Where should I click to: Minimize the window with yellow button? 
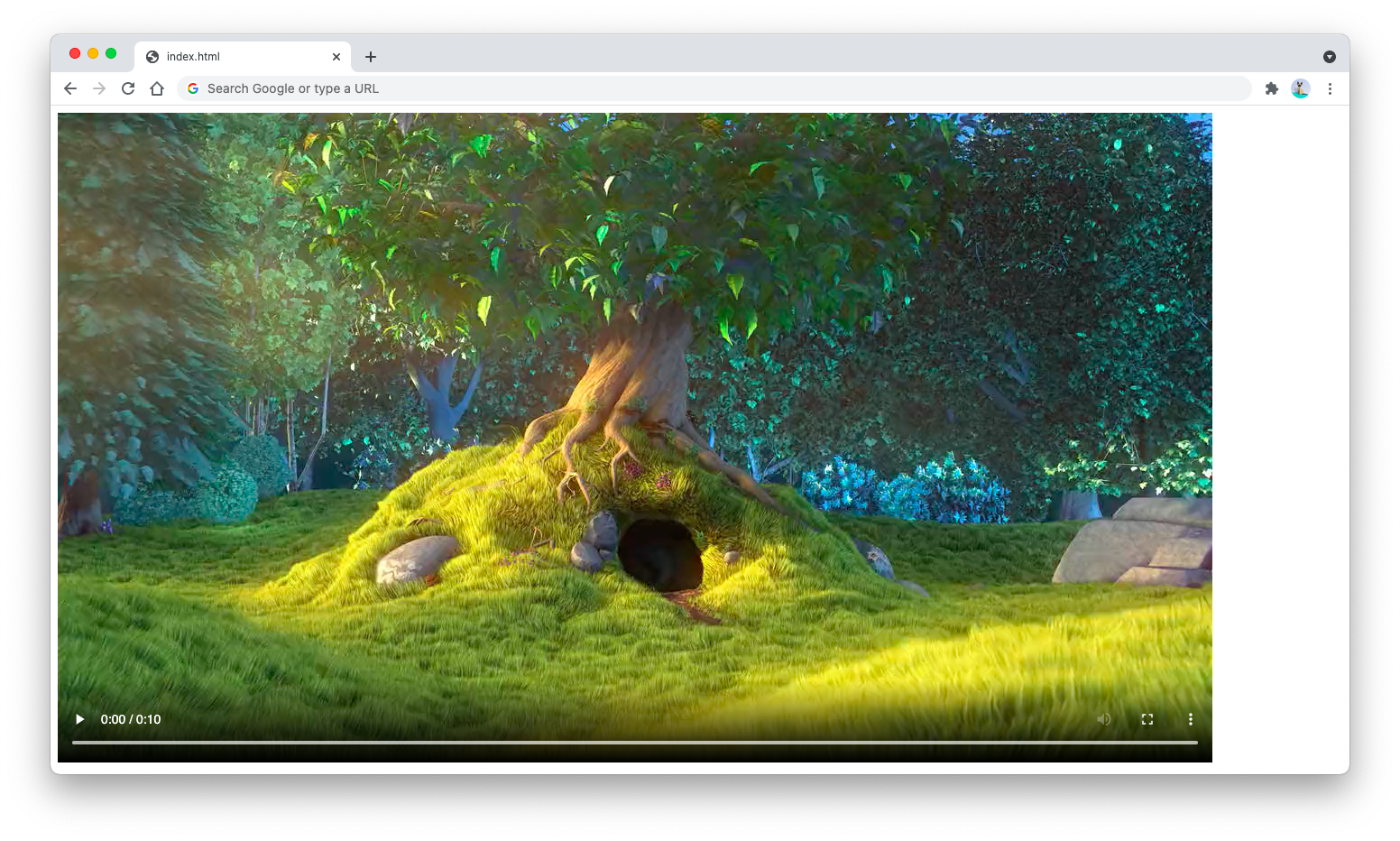93,53
